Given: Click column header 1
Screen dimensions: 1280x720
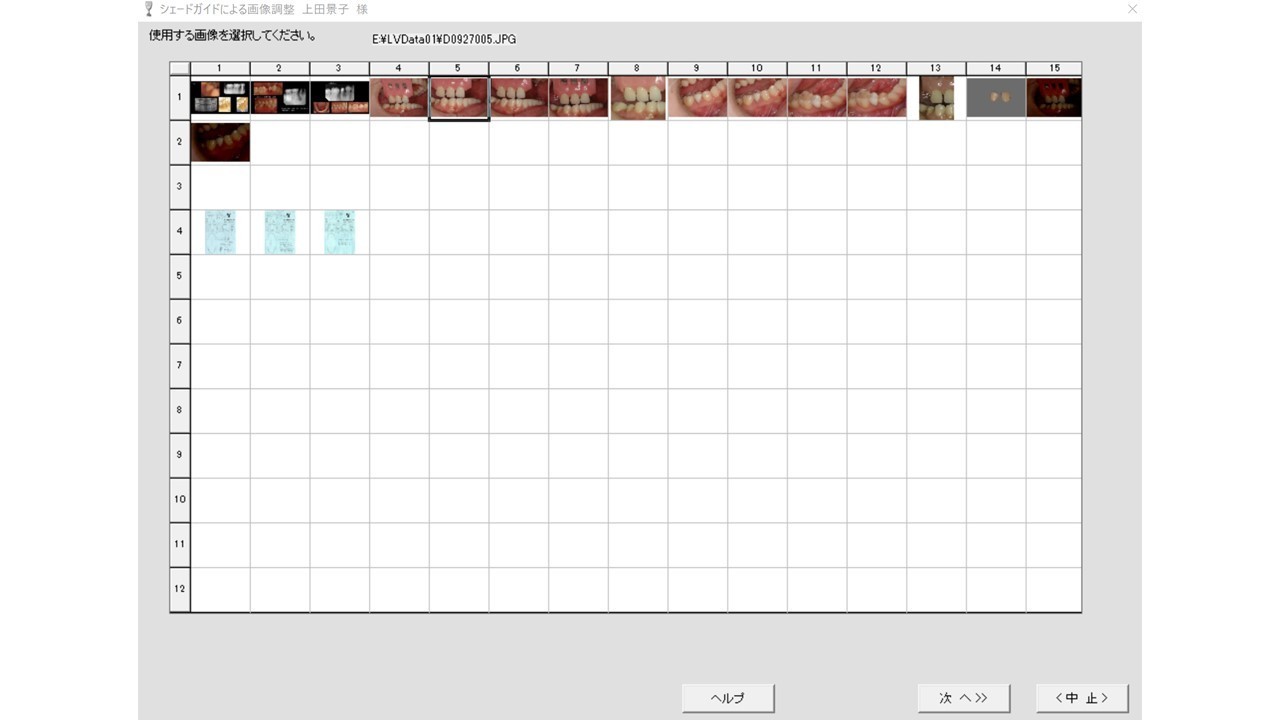Looking at the screenshot, I should [220, 68].
